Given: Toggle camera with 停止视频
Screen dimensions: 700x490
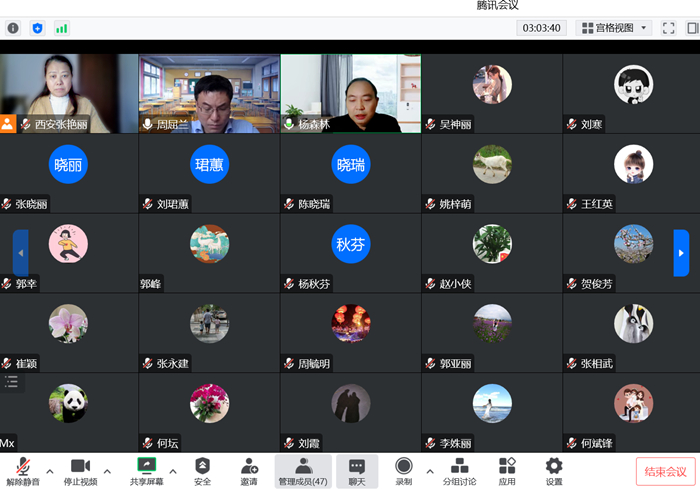Looking at the screenshot, I should (80, 471).
